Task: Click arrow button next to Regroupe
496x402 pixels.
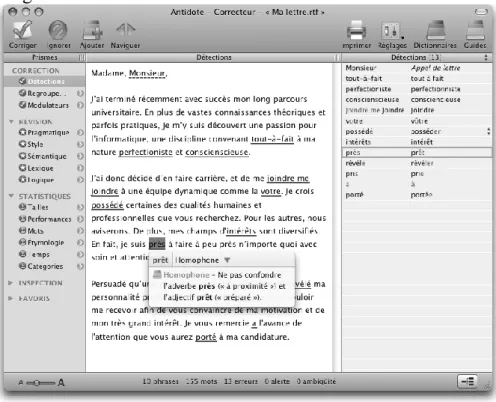Action: 80,94
